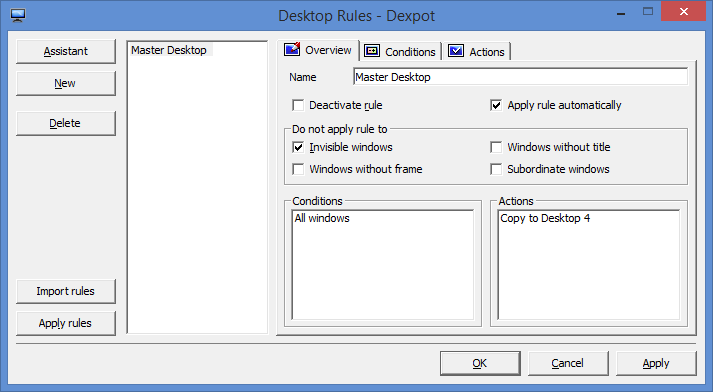Check Windows without frame
The image size is (713, 392).
(x=298, y=169)
